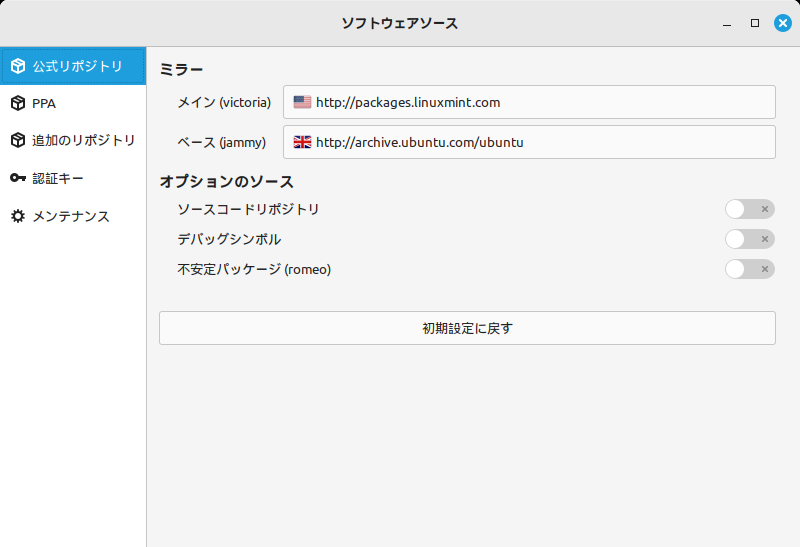The image size is (800, 547).
Task: Choose base mirror archive.ubuntu.com/ubuntu
Action: coord(529,142)
